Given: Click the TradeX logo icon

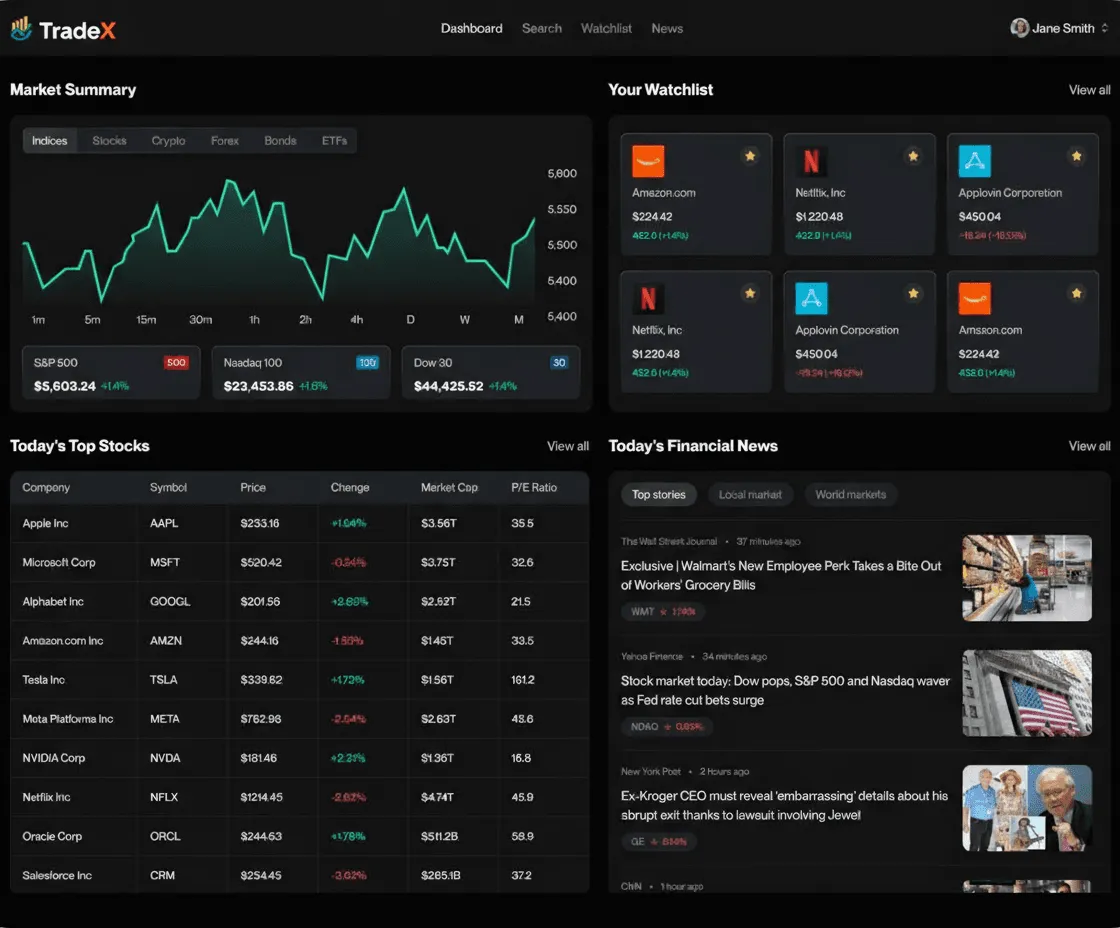Looking at the screenshot, I should 21,29.
